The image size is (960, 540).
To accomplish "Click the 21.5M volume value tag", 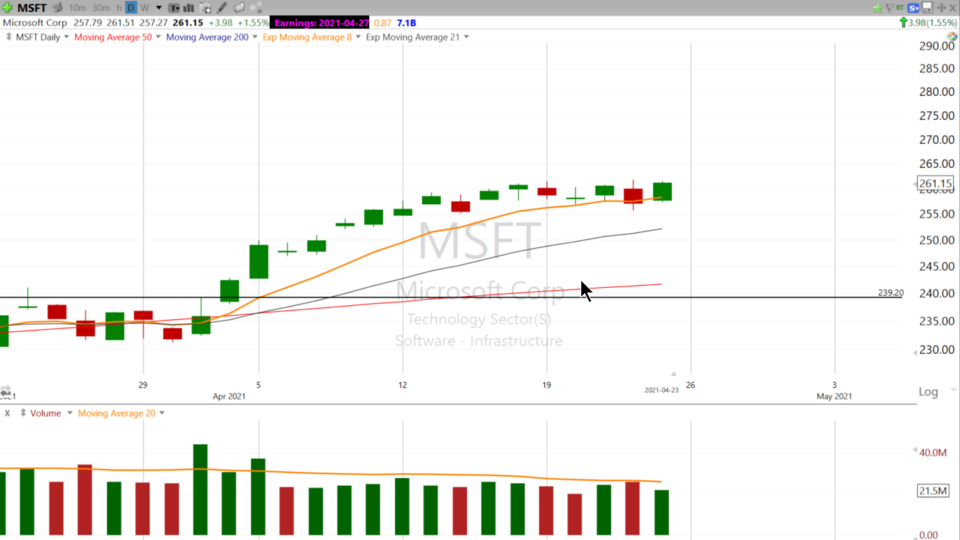I will (x=932, y=490).
